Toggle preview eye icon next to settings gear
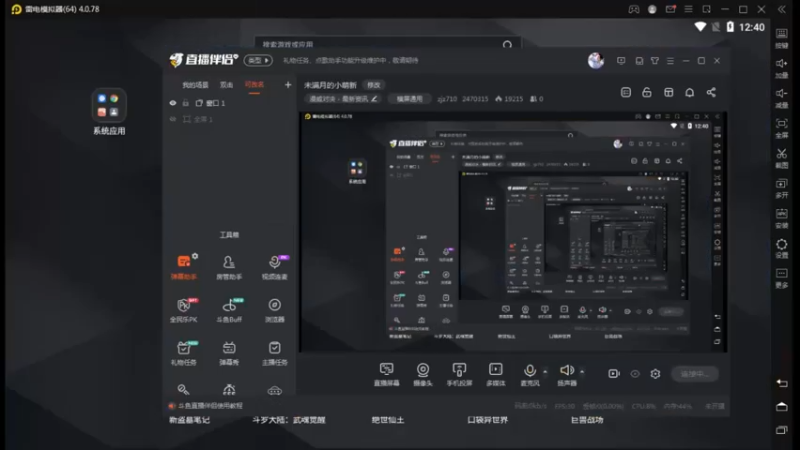Image resolution: width=800 pixels, height=450 pixels. tap(635, 373)
